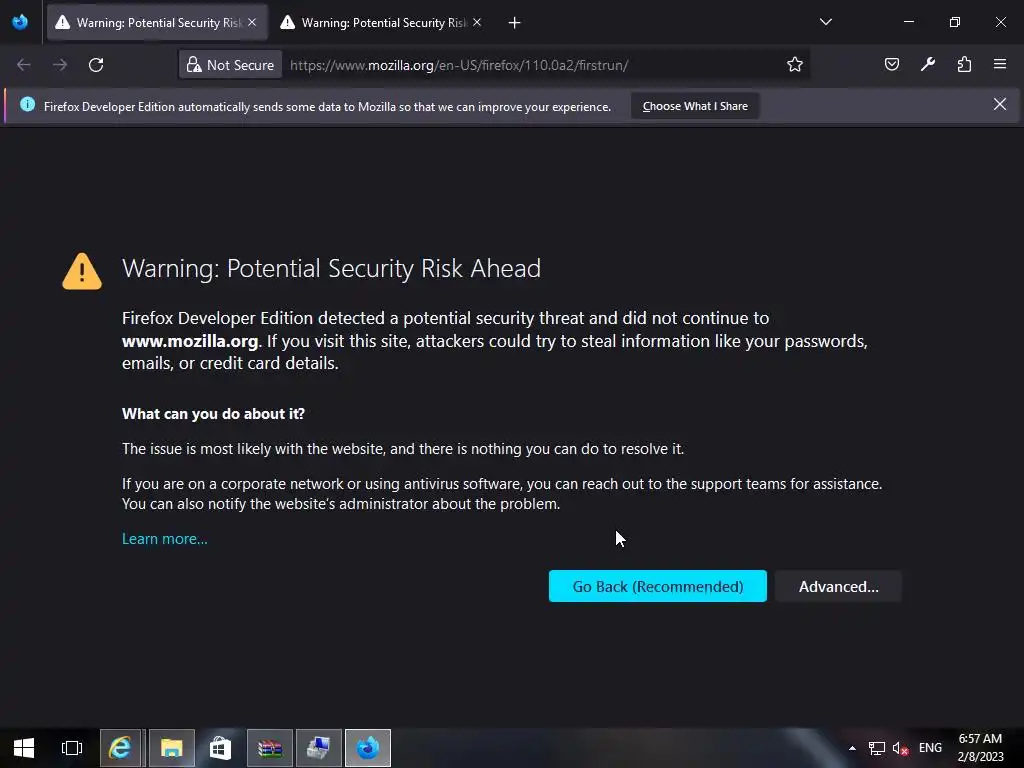Click the www.mozilla.org bold text
The width and height of the screenshot is (1024, 768).
[x=190, y=341]
